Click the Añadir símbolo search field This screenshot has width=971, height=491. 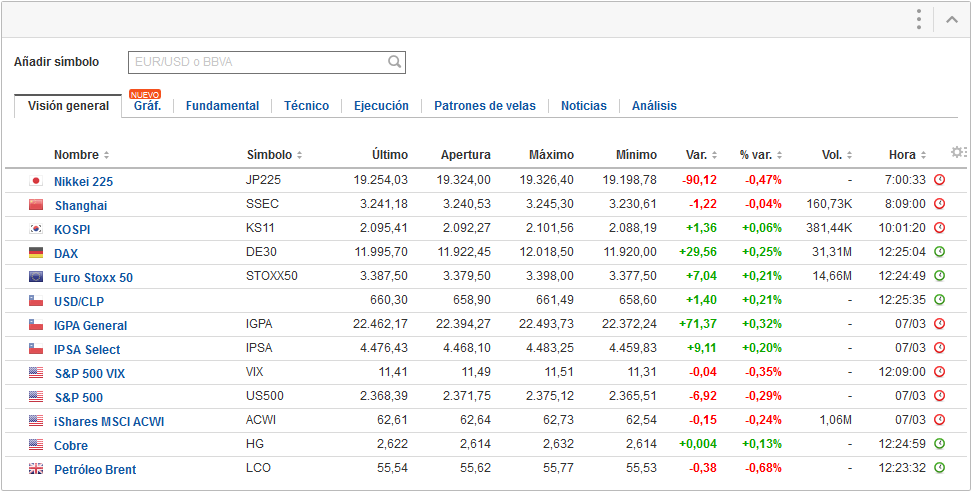coord(258,62)
